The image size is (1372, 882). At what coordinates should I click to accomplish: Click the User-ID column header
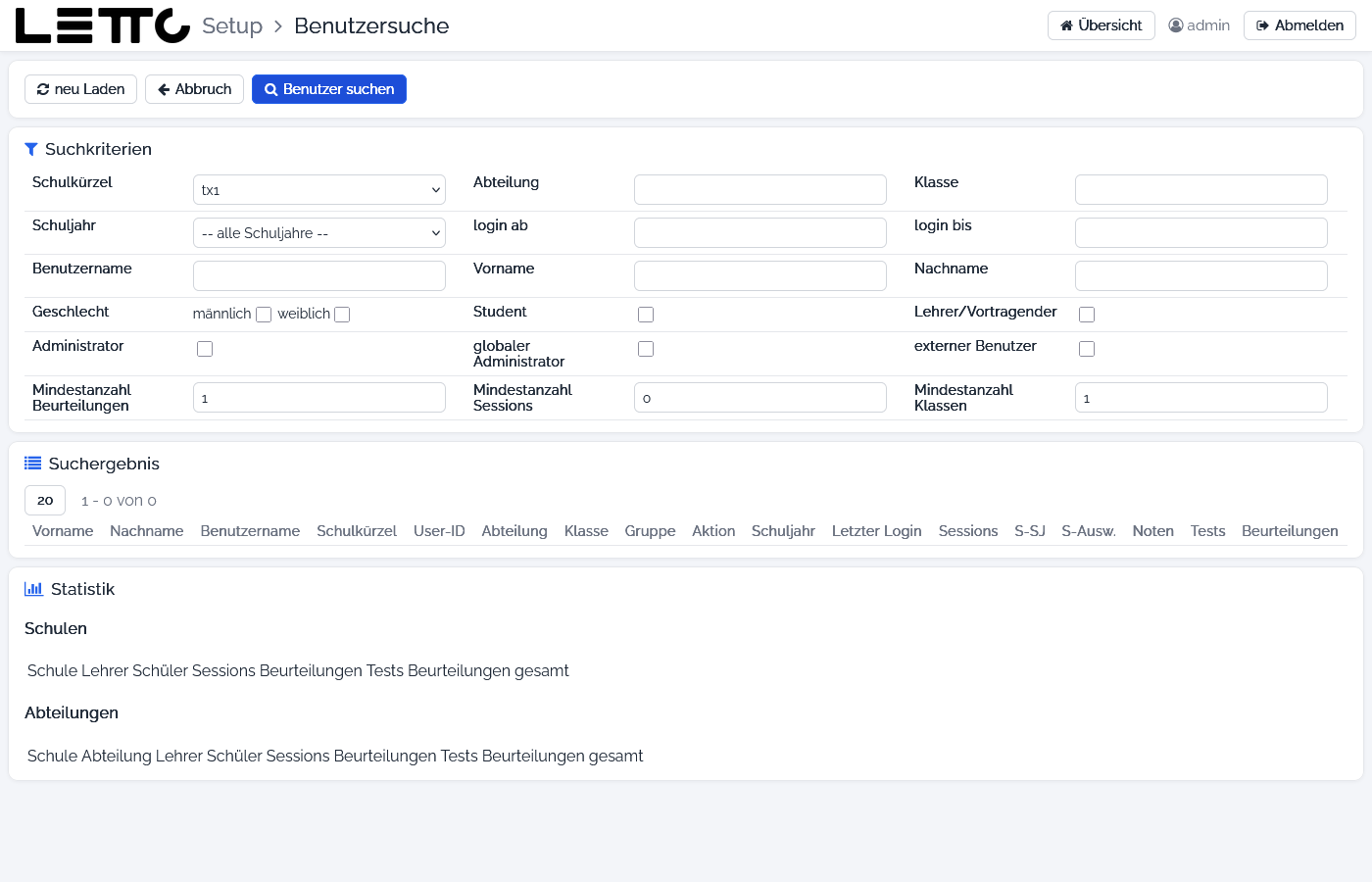[439, 531]
